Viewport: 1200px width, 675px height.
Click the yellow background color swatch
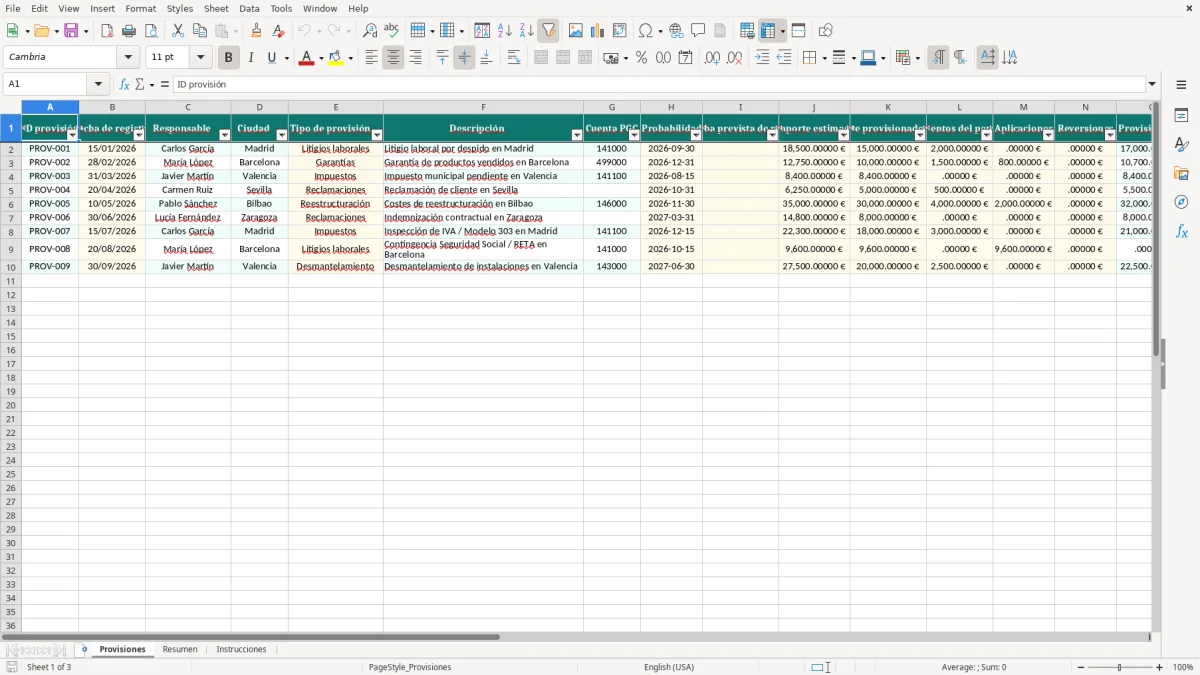335,58
